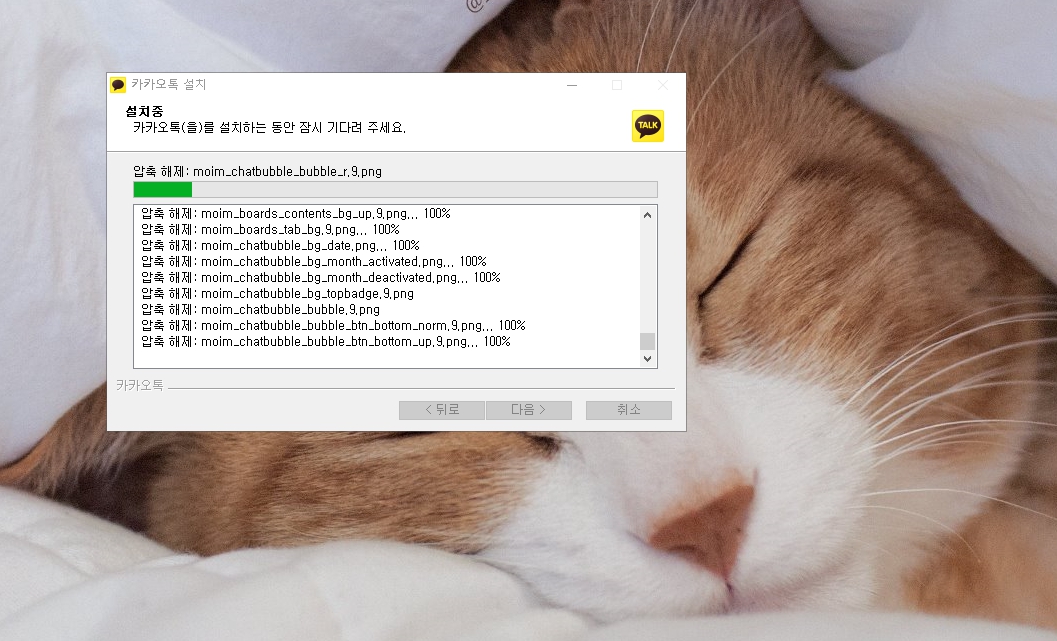Click the 카카오톡 label above the buttons
This screenshot has width=1057, height=641.
(x=140, y=385)
